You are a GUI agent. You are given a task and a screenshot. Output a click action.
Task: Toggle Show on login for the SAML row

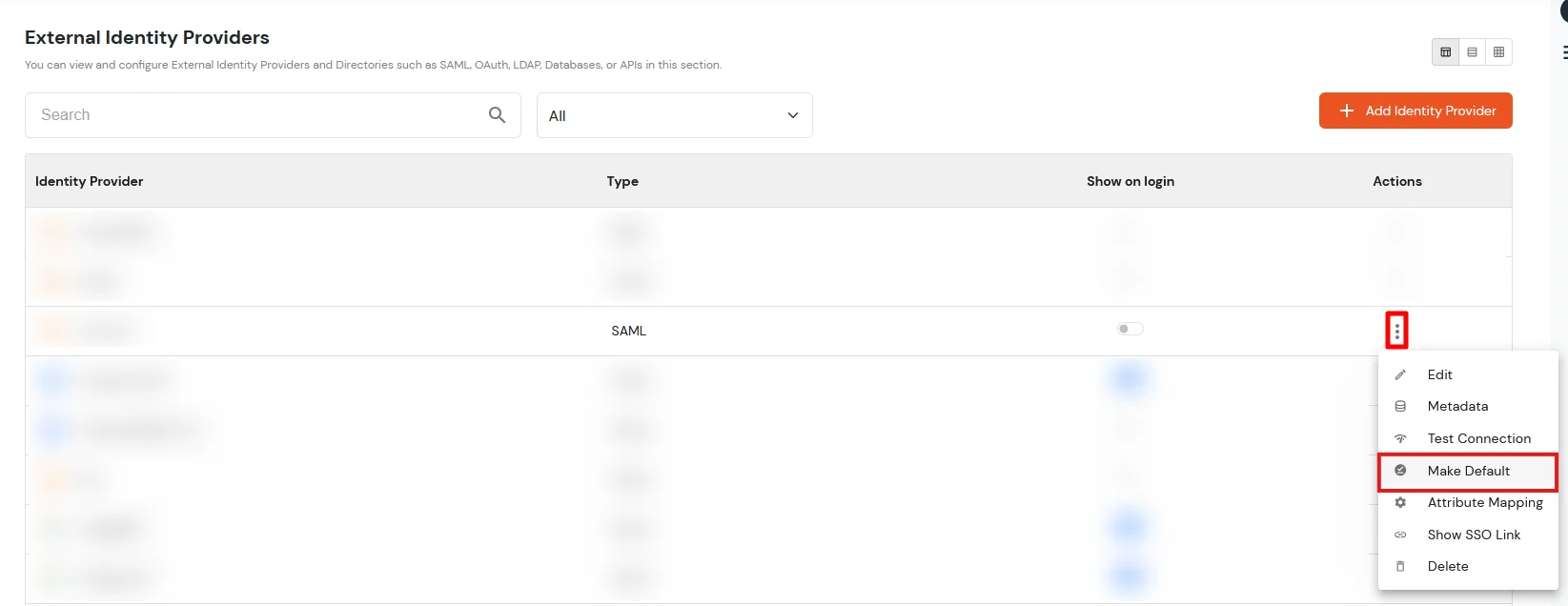1130,329
